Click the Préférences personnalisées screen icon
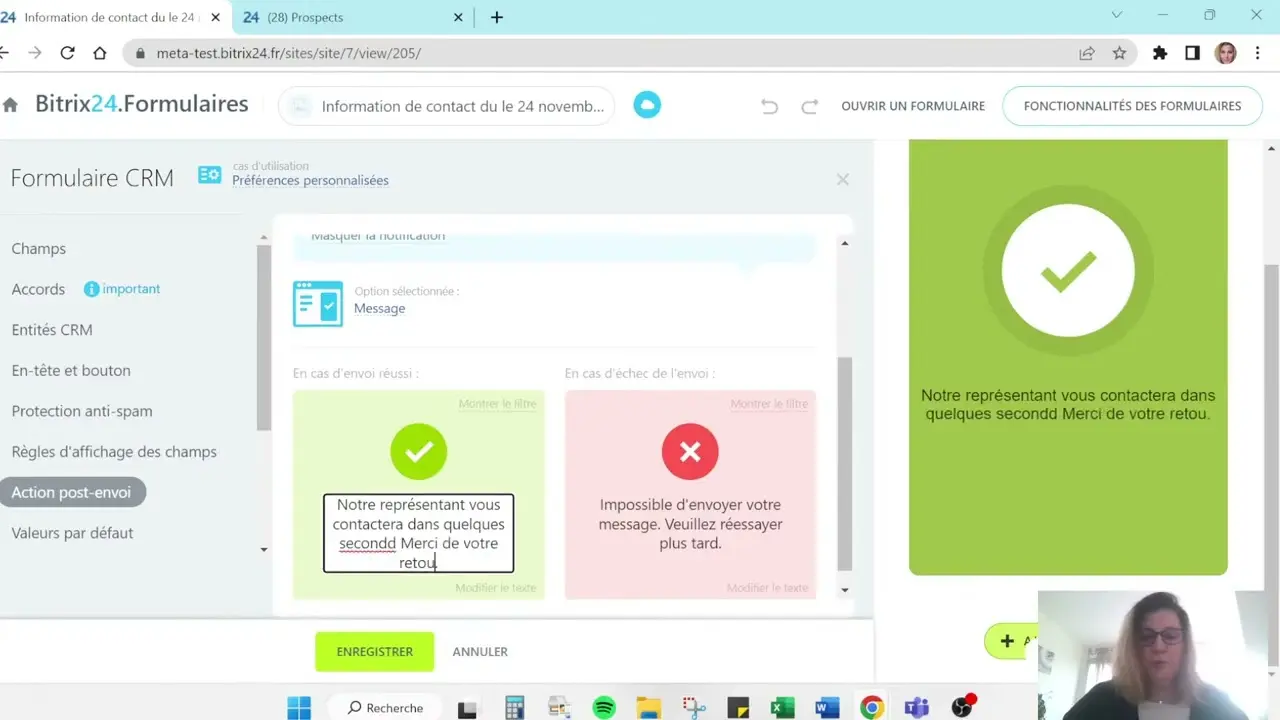This screenshot has width=1280, height=720. (x=209, y=174)
